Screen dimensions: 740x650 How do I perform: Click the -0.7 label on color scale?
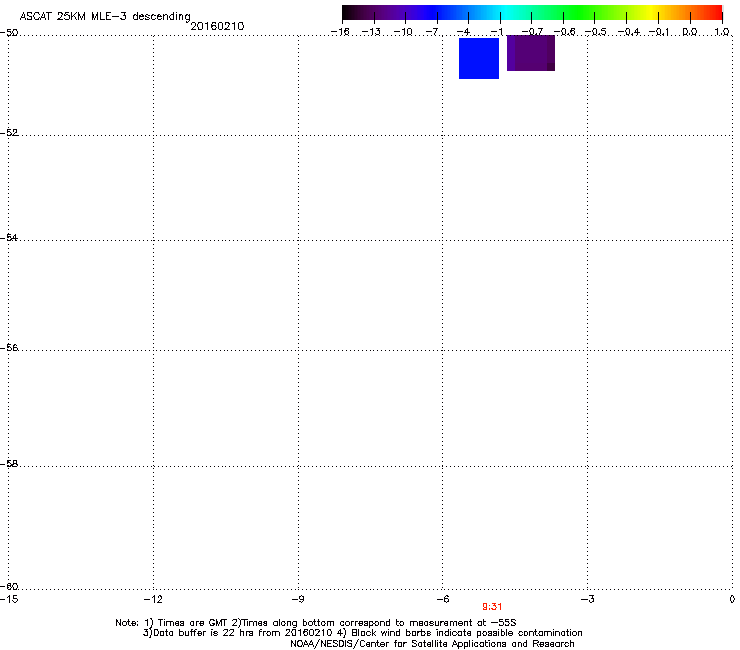pos(532,32)
